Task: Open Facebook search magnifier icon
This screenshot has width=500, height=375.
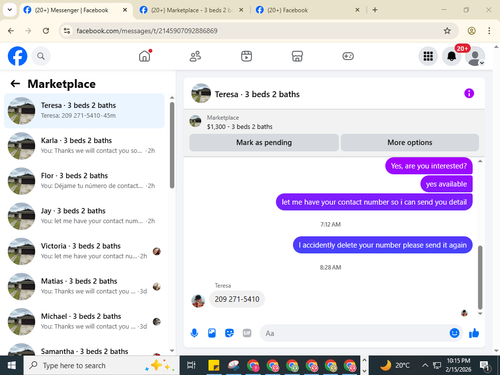Action: [41, 56]
